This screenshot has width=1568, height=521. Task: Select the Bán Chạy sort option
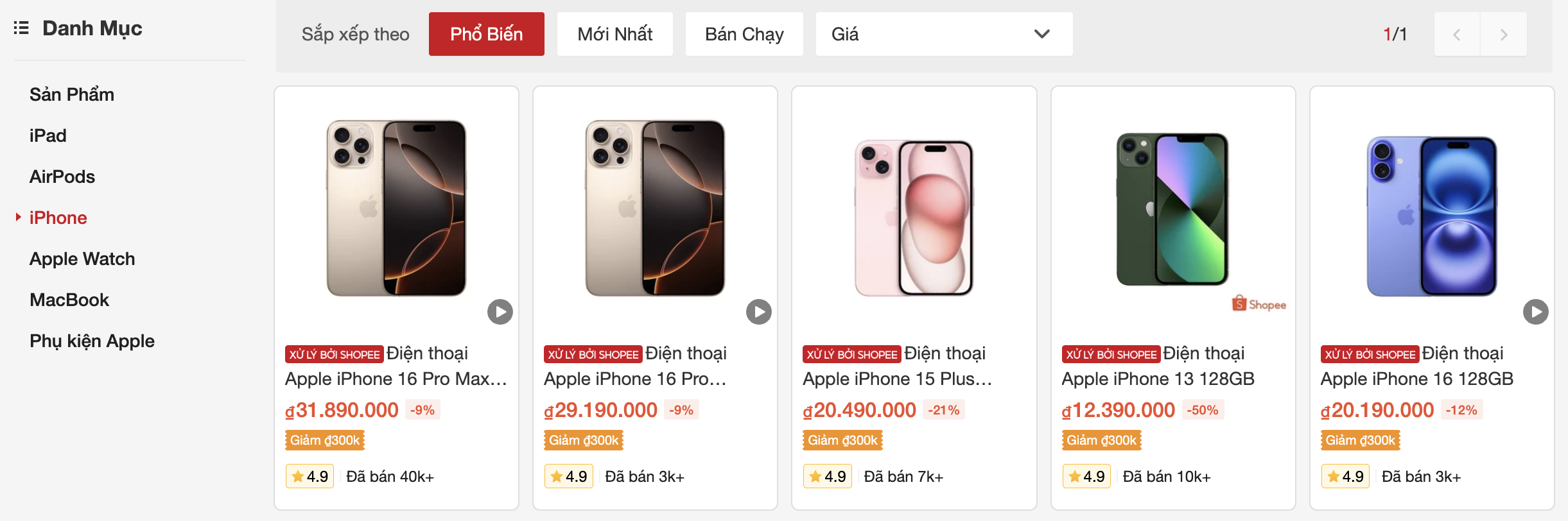point(744,34)
